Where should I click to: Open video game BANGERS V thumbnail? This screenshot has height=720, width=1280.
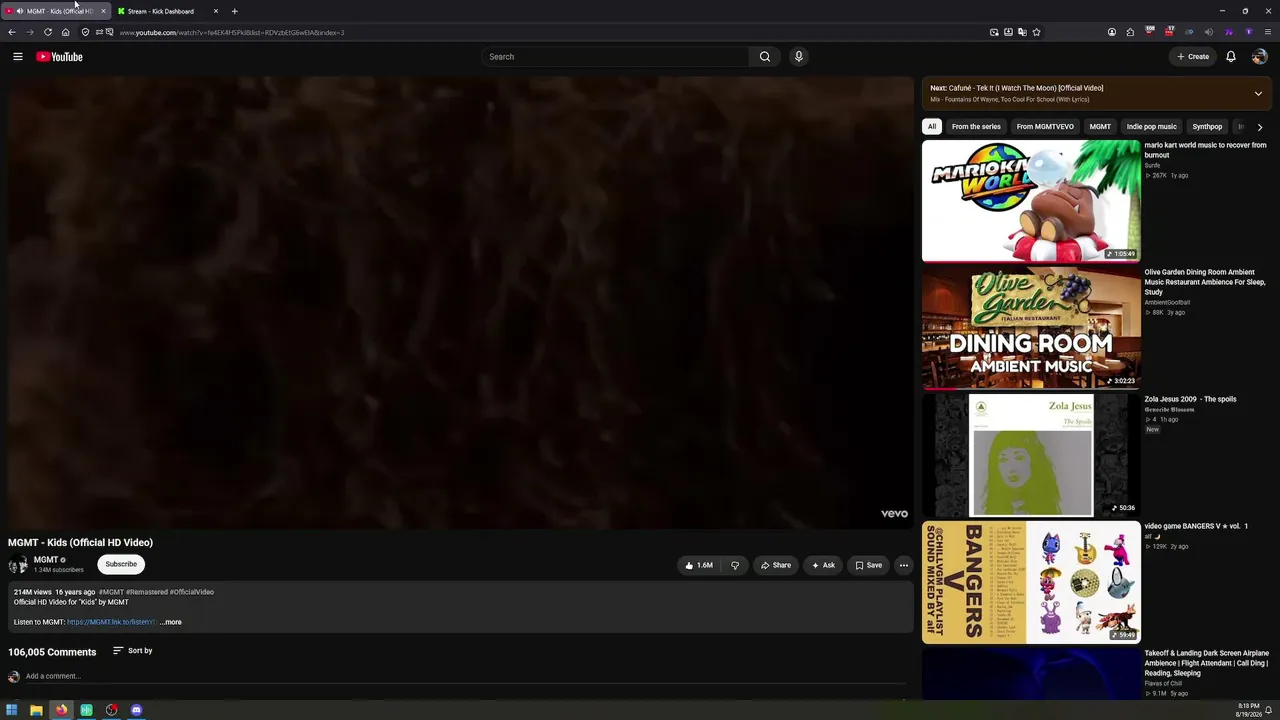tap(1031, 581)
